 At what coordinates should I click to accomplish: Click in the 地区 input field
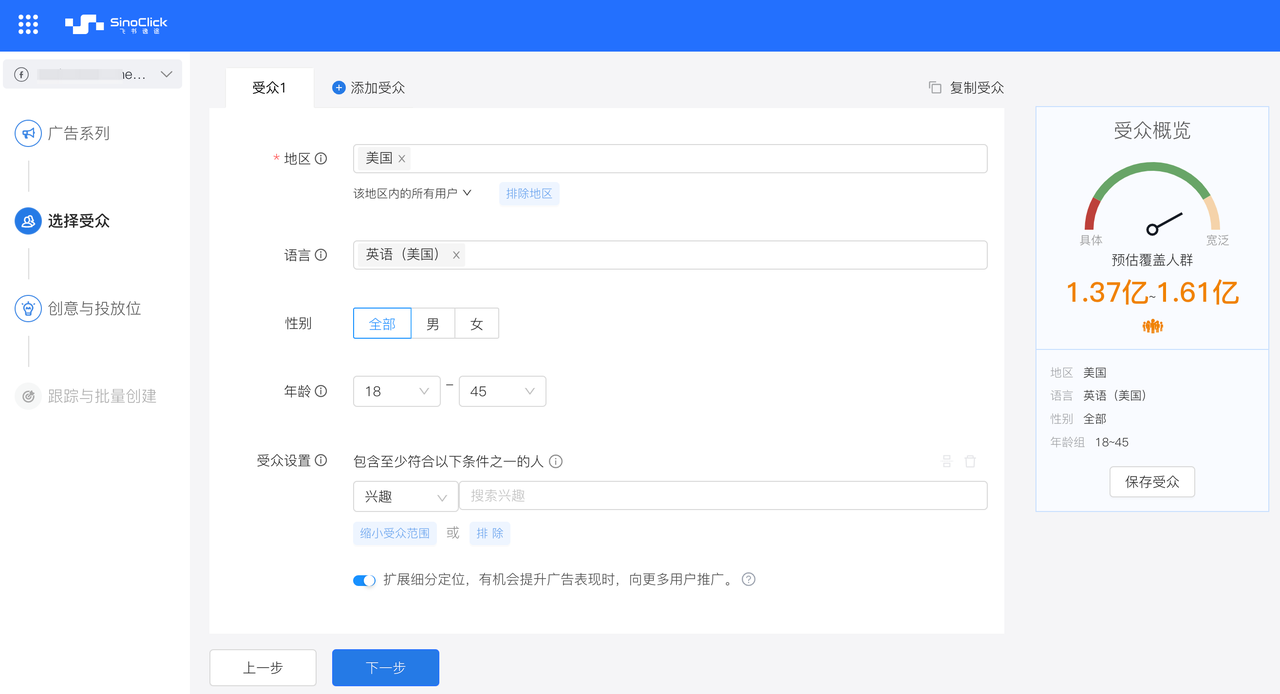click(670, 158)
